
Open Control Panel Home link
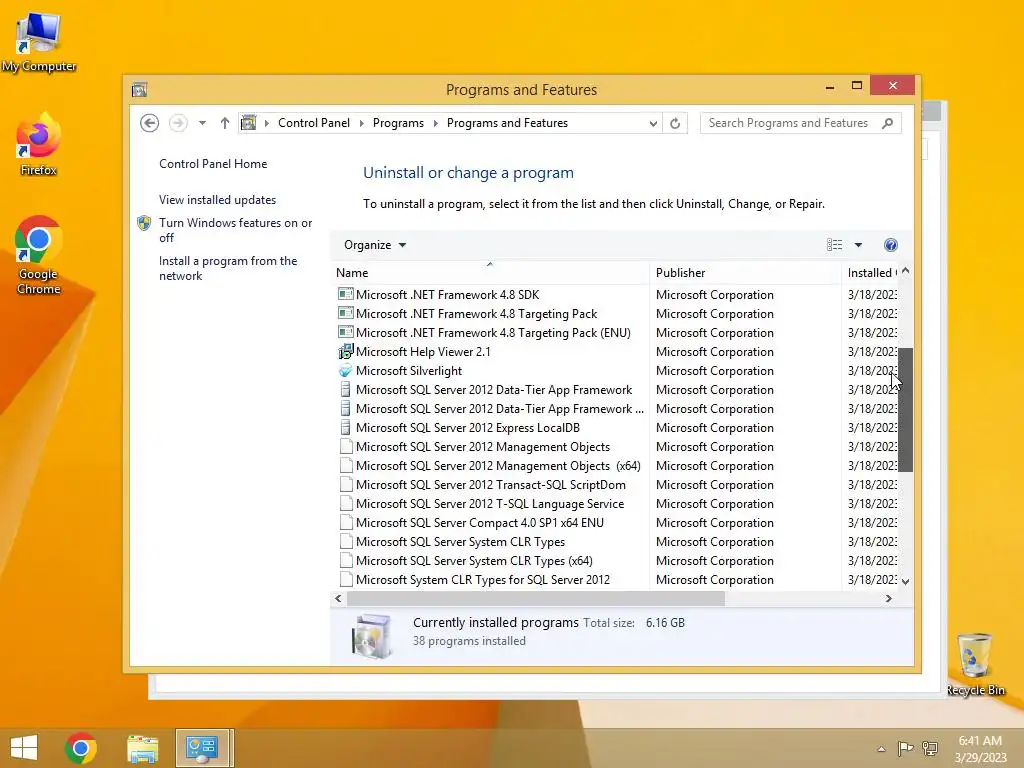(x=213, y=164)
